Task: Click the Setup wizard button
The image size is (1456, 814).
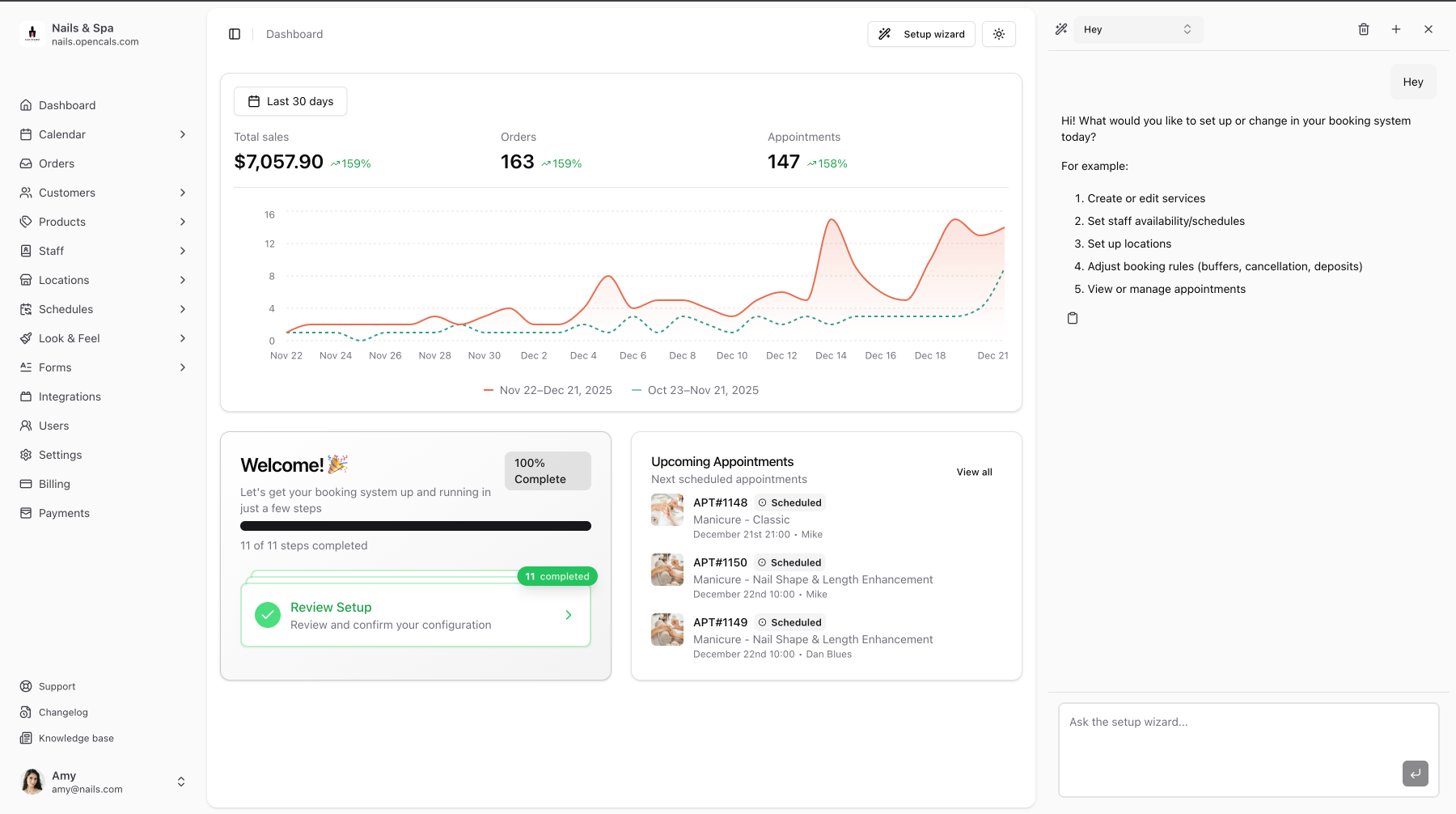Action: [921, 34]
